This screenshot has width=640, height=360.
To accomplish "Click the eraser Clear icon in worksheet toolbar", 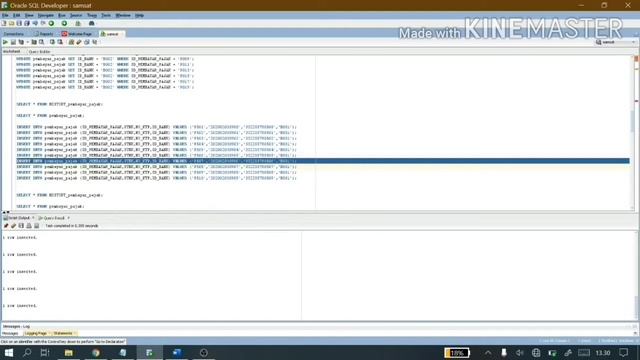I will coord(79,42).
